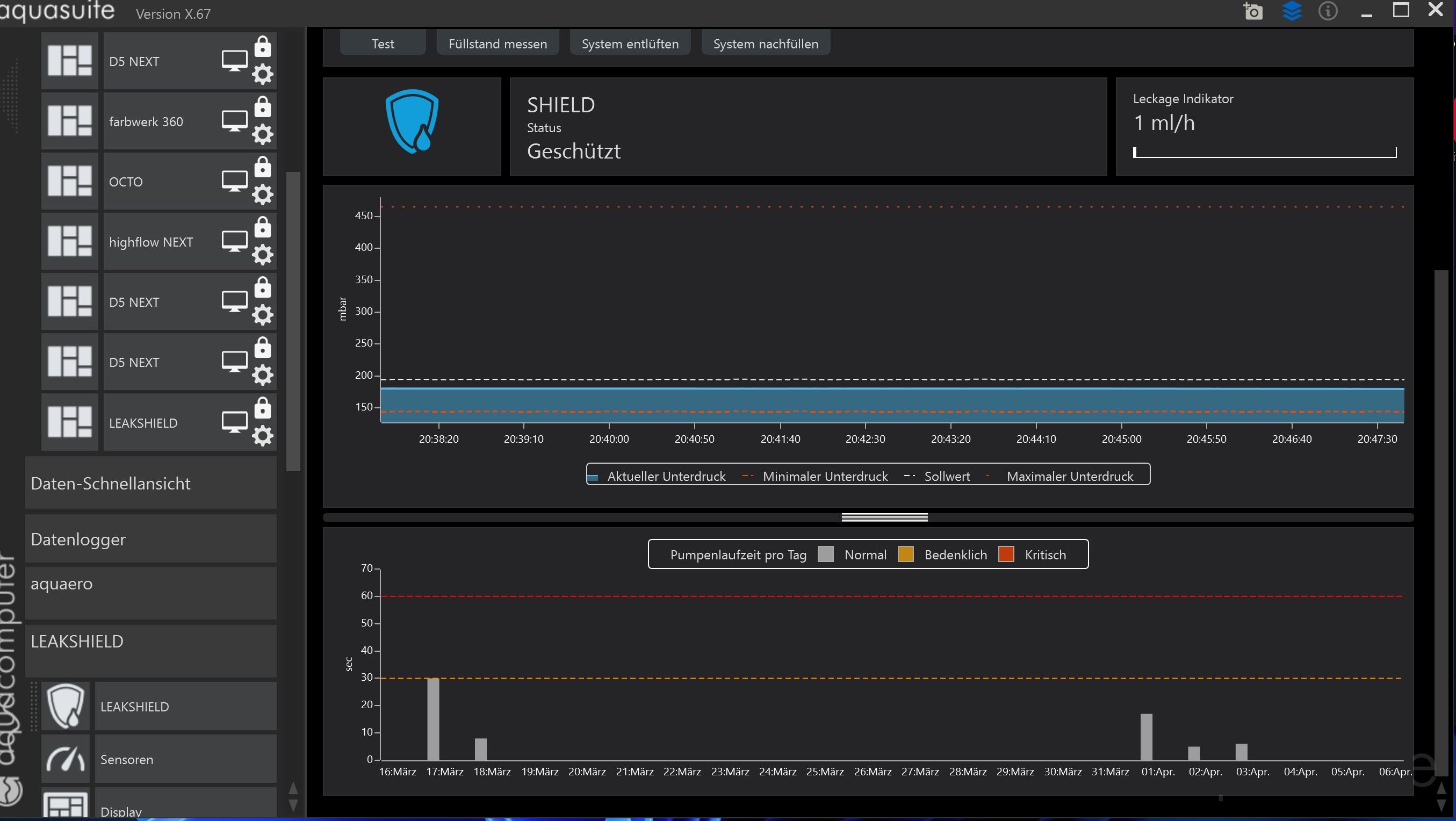Select the farbwerk 360 overview page entry
The width and height of the screenshot is (1456, 821).
[x=190, y=121]
